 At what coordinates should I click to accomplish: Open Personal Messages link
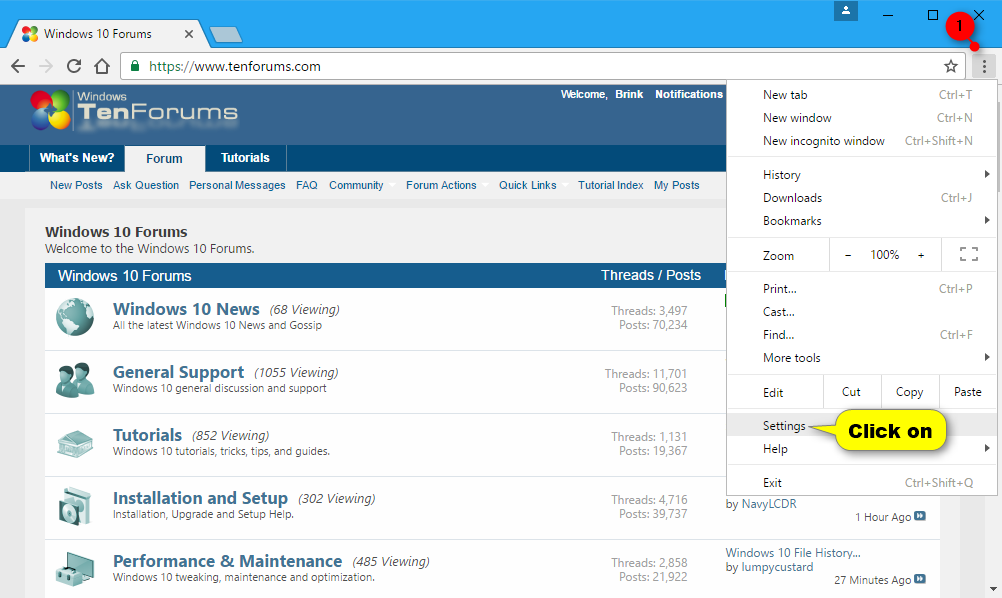click(x=237, y=185)
